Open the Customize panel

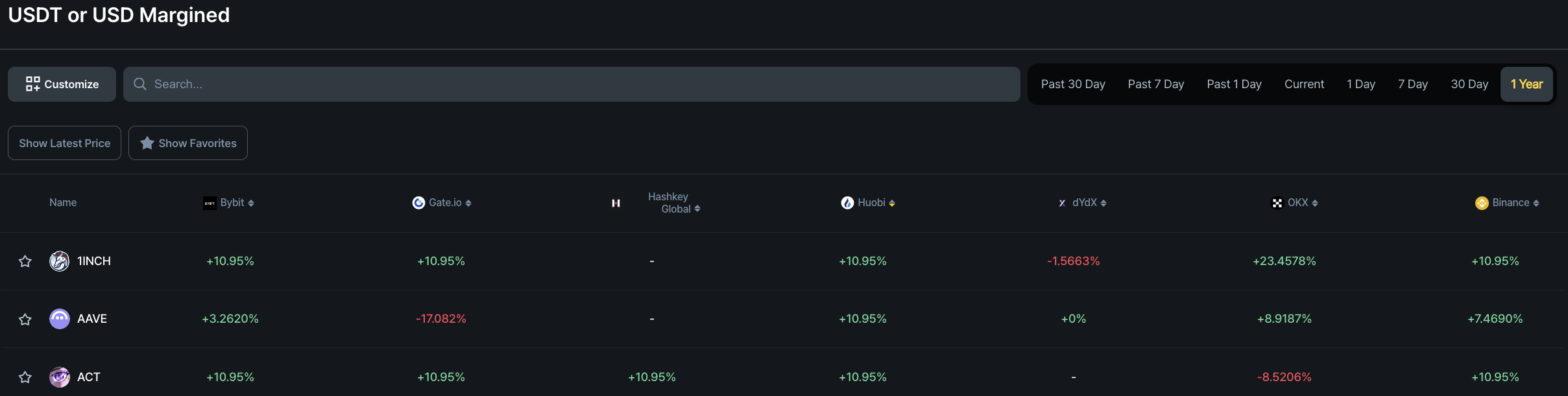pyautogui.click(x=62, y=84)
